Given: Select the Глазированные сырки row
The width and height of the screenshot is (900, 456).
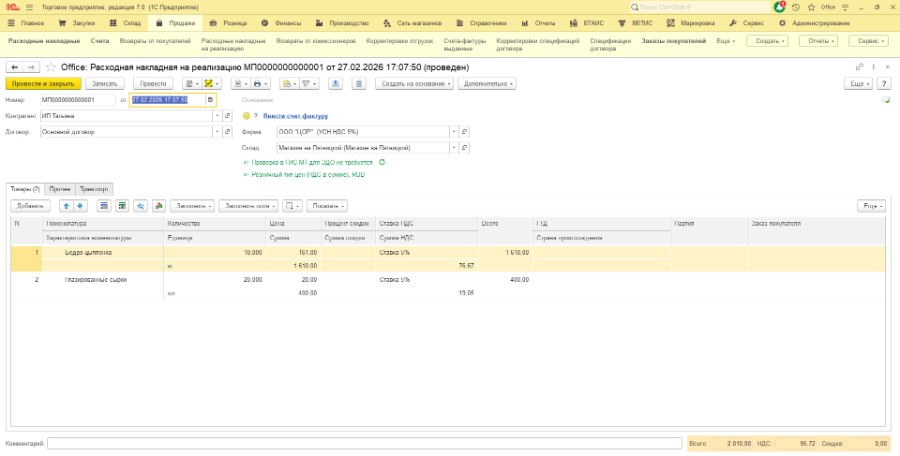Looking at the screenshot, I should tap(448, 286).
